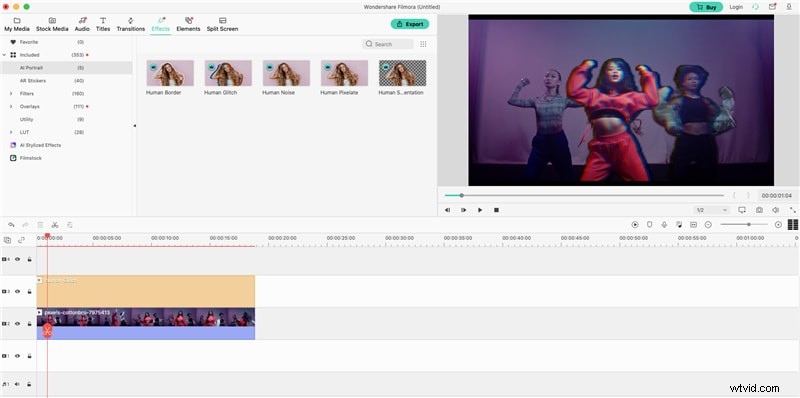Open the Elements tab

tap(188, 24)
